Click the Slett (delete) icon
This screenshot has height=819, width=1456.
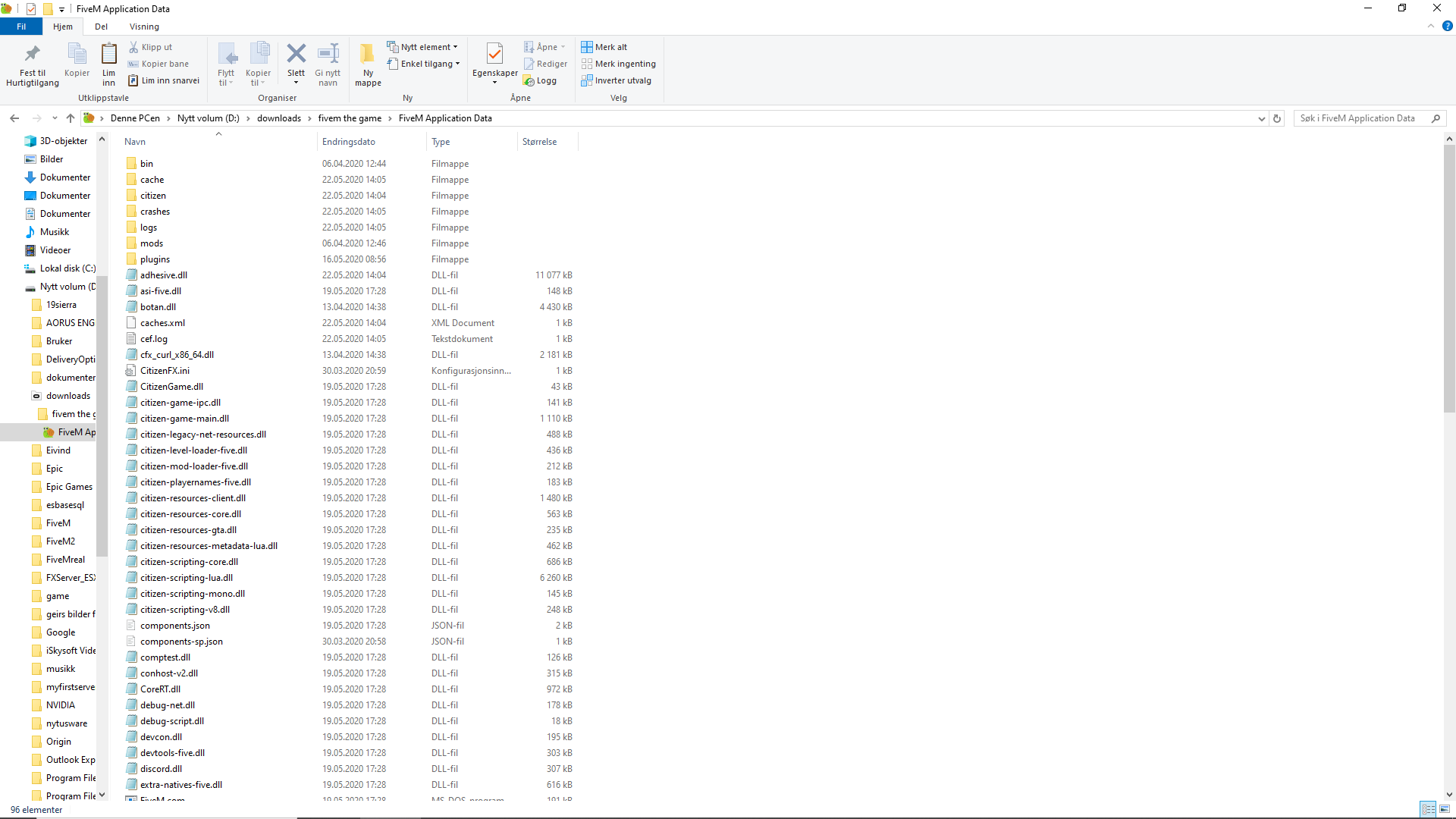(x=296, y=55)
